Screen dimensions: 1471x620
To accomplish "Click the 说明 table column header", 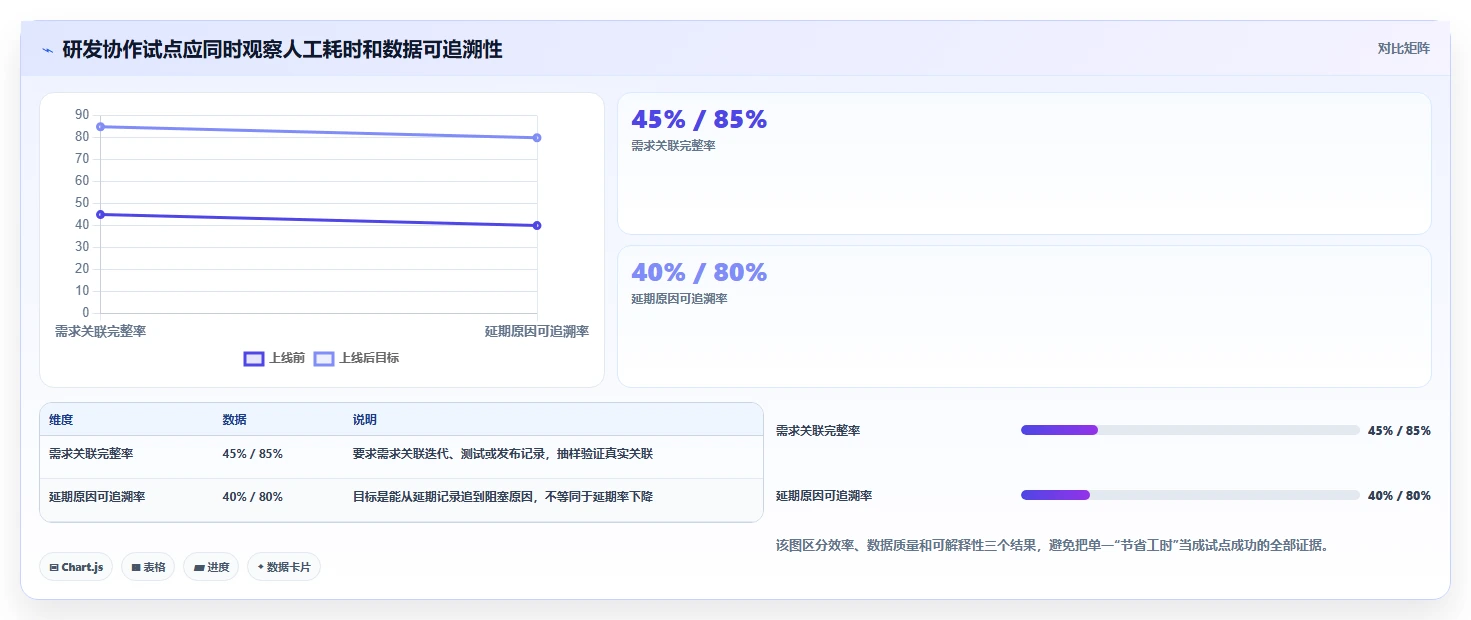I will 365,420.
